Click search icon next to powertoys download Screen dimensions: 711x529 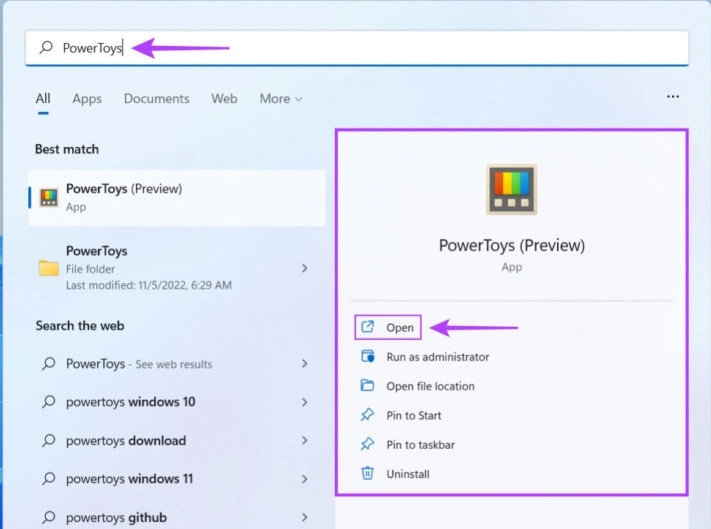49,440
